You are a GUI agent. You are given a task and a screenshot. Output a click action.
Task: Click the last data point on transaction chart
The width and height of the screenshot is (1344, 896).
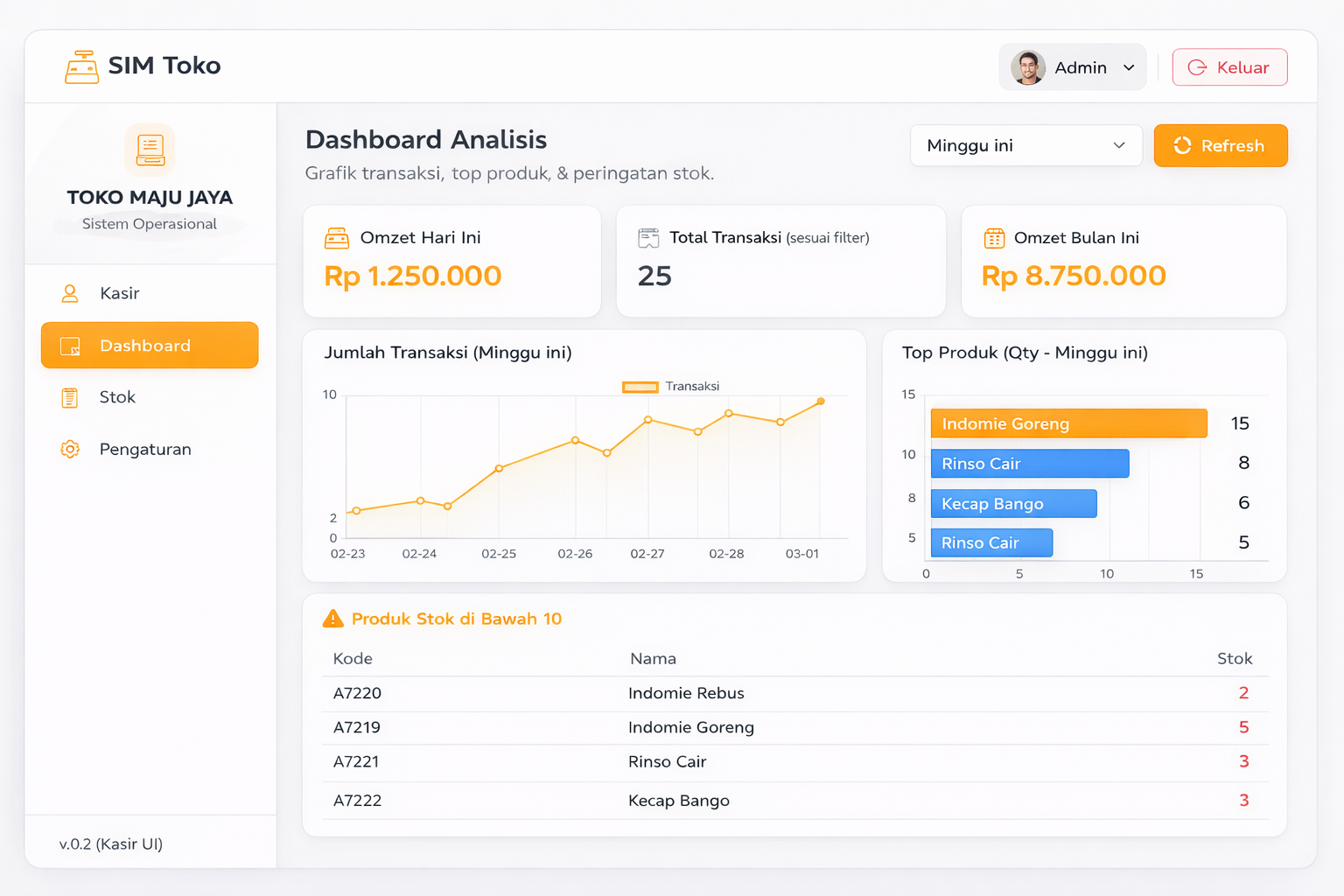(x=821, y=402)
